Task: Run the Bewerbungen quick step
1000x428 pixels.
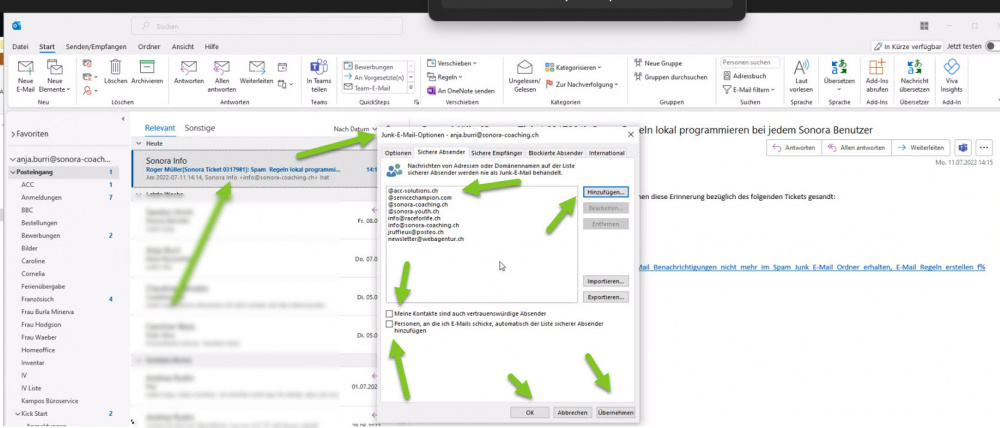Action: tap(374, 67)
